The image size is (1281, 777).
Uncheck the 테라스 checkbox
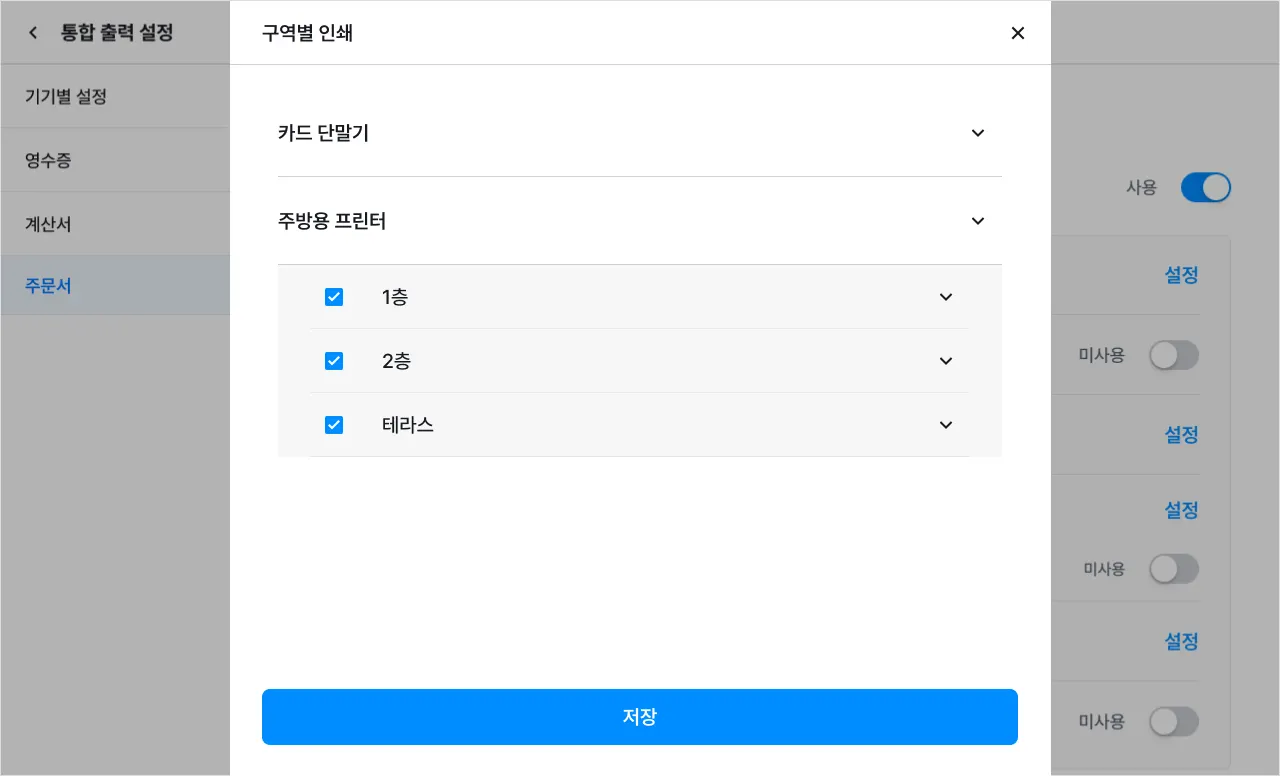click(334, 425)
